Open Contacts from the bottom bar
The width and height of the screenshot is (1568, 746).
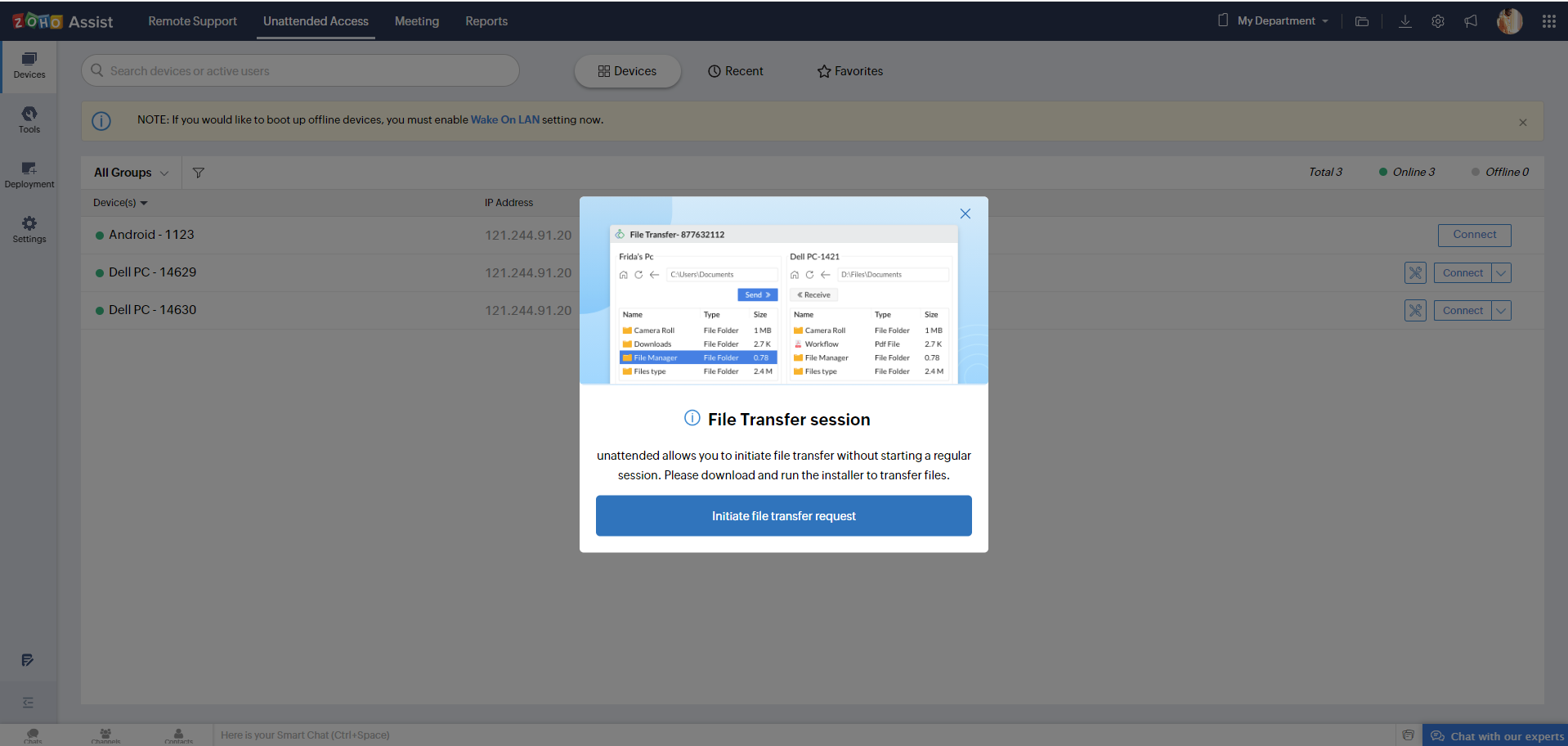178,735
